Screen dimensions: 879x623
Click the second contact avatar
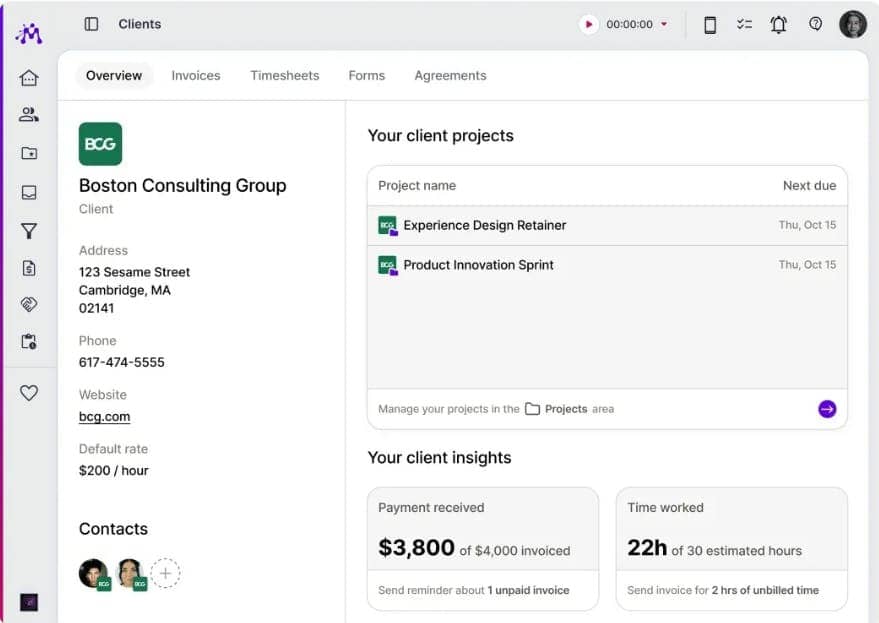tap(131, 574)
